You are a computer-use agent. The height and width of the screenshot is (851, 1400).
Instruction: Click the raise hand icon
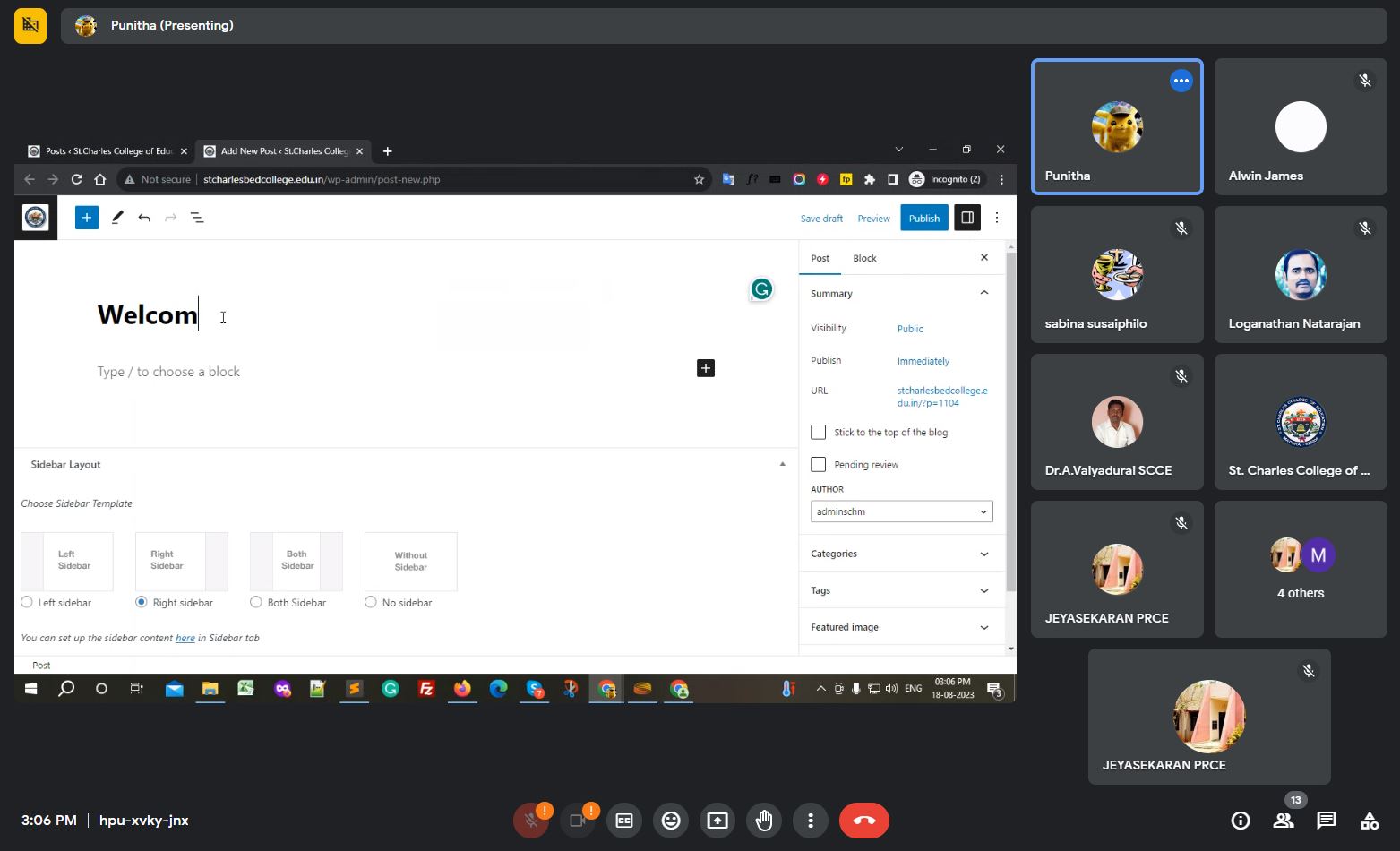[x=764, y=821]
